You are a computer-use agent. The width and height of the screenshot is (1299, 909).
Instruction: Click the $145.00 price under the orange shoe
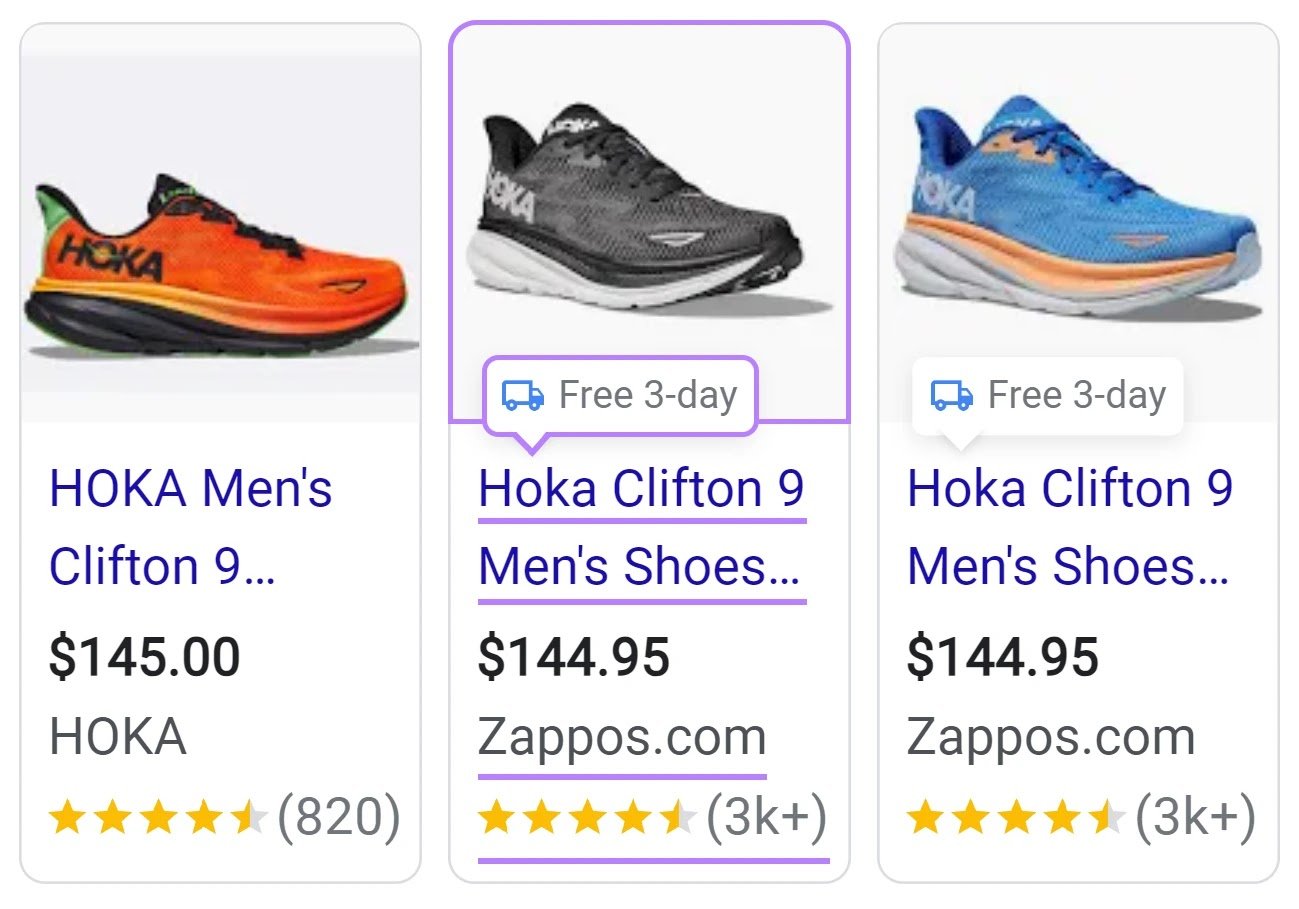point(143,657)
